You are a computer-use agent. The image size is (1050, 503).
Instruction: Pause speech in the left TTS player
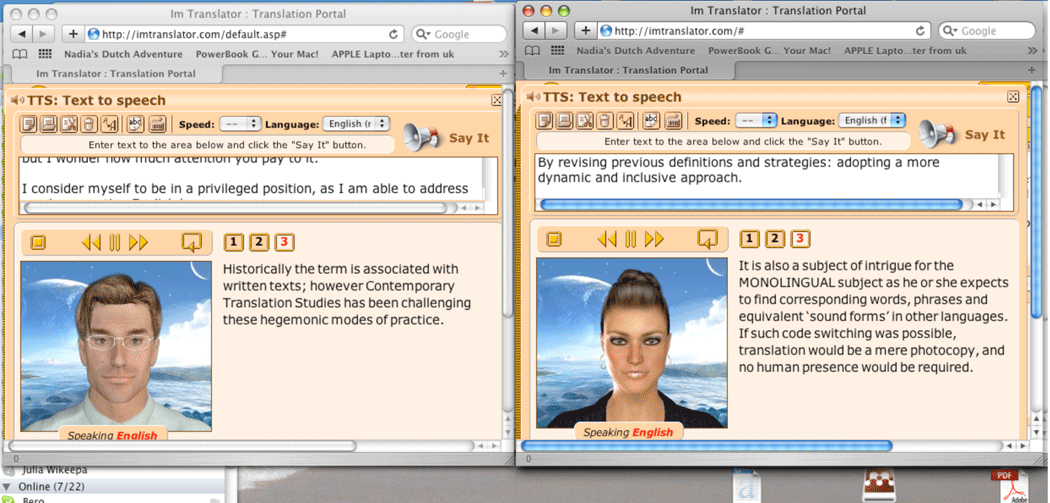[x=115, y=242]
